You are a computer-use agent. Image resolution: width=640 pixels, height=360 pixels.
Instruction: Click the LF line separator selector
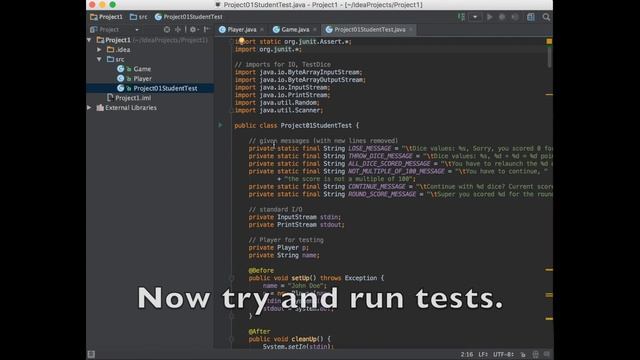click(483, 354)
